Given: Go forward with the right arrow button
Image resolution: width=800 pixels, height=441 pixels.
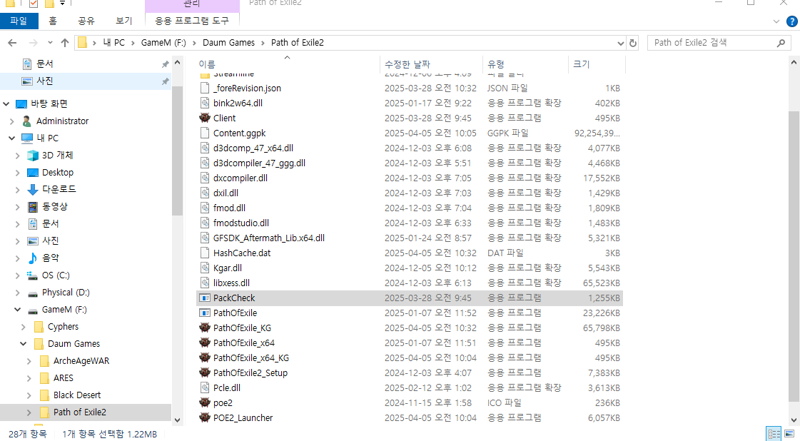Looking at the screenshot, I should click(x=33, y=43).
